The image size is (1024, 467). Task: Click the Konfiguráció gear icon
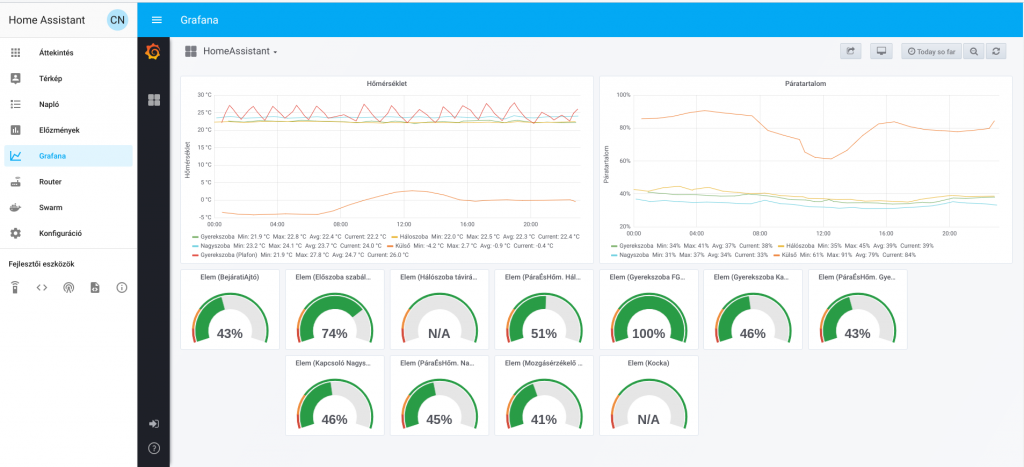(16, 233)
